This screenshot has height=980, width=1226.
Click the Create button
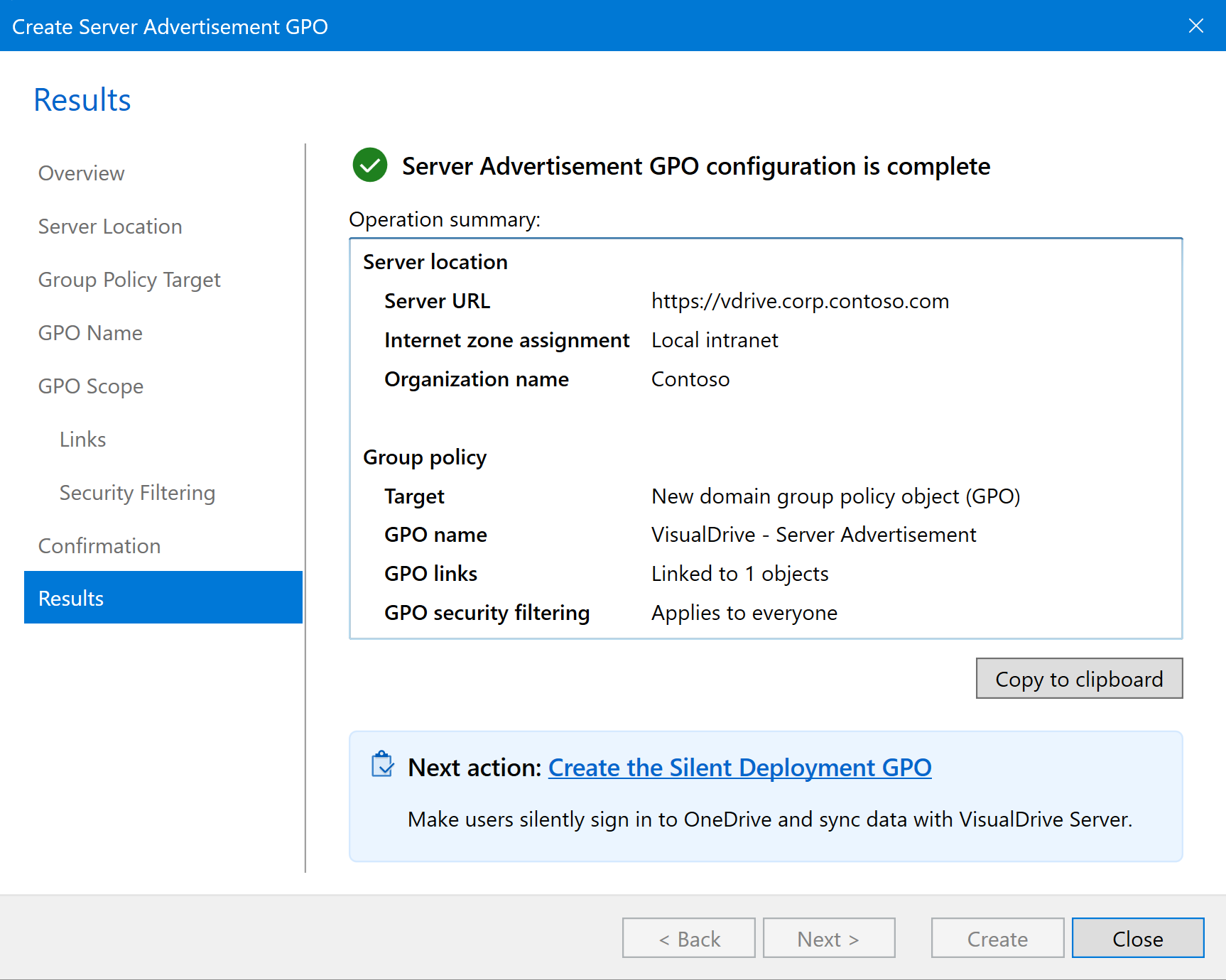tap(997, 939)
